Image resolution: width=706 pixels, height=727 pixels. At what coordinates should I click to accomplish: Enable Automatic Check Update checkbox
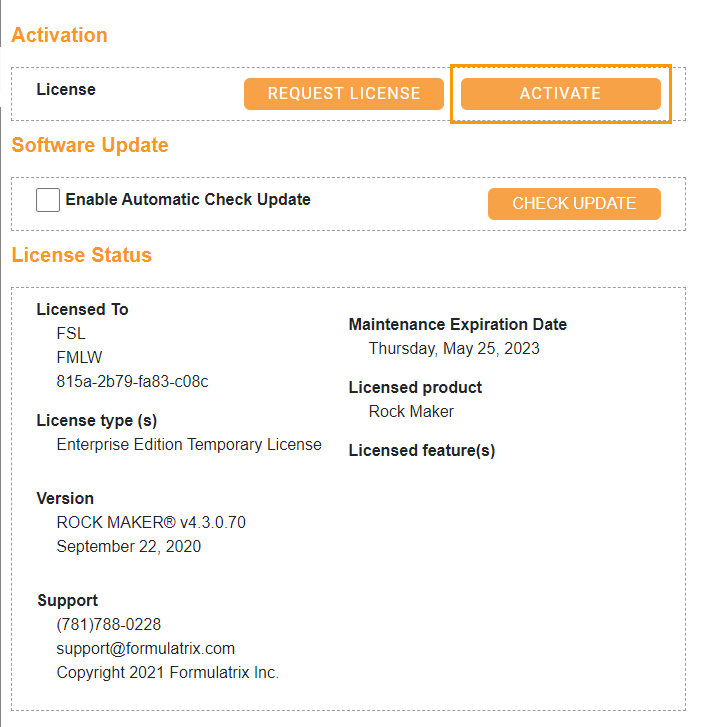coord(48,200)
